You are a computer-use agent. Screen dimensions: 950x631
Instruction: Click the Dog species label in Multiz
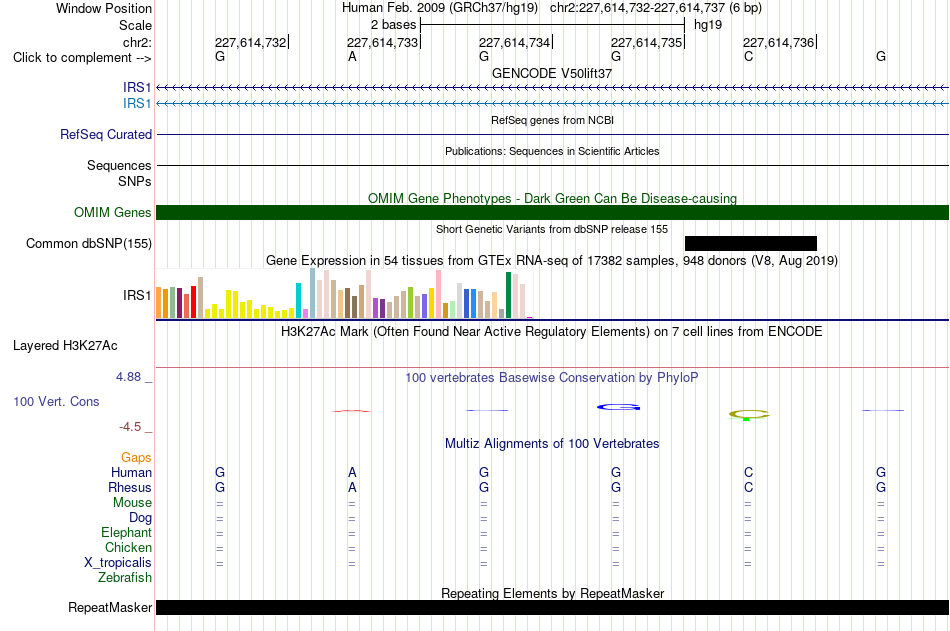(x=141, y=518)
